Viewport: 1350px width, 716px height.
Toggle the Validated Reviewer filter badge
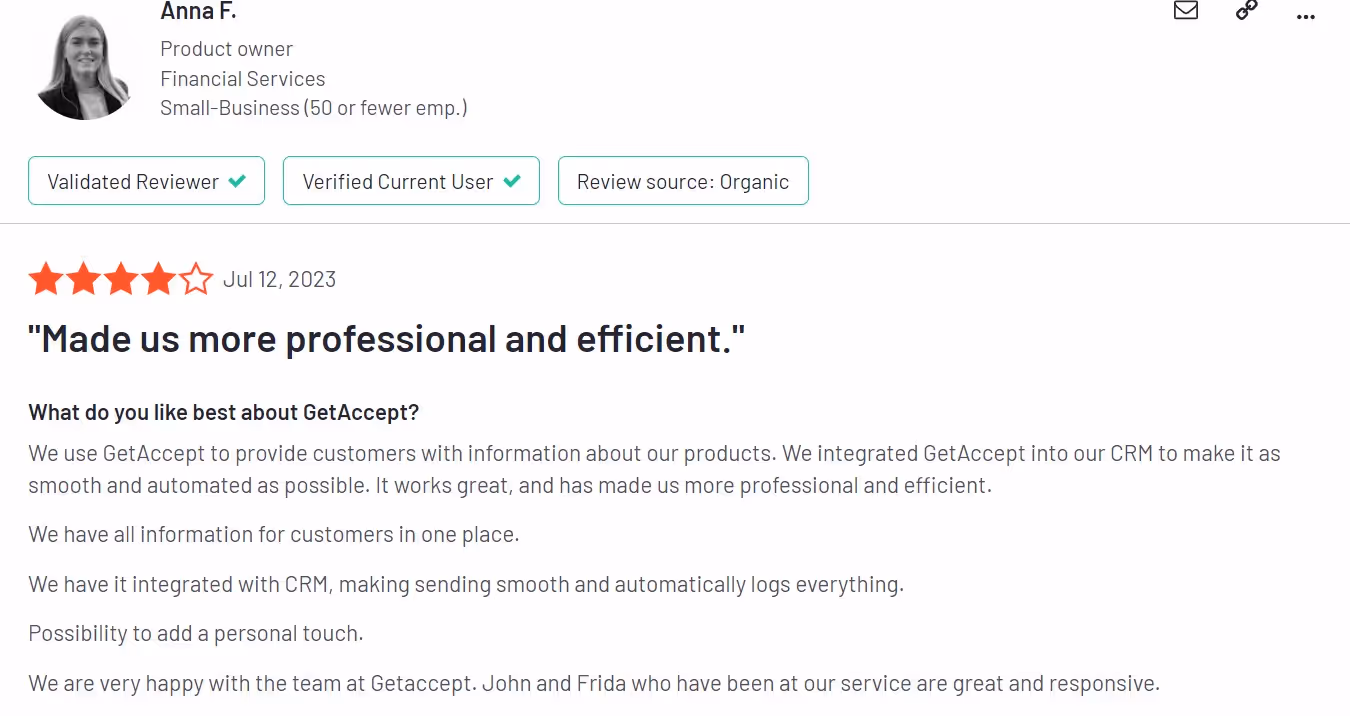146,181
